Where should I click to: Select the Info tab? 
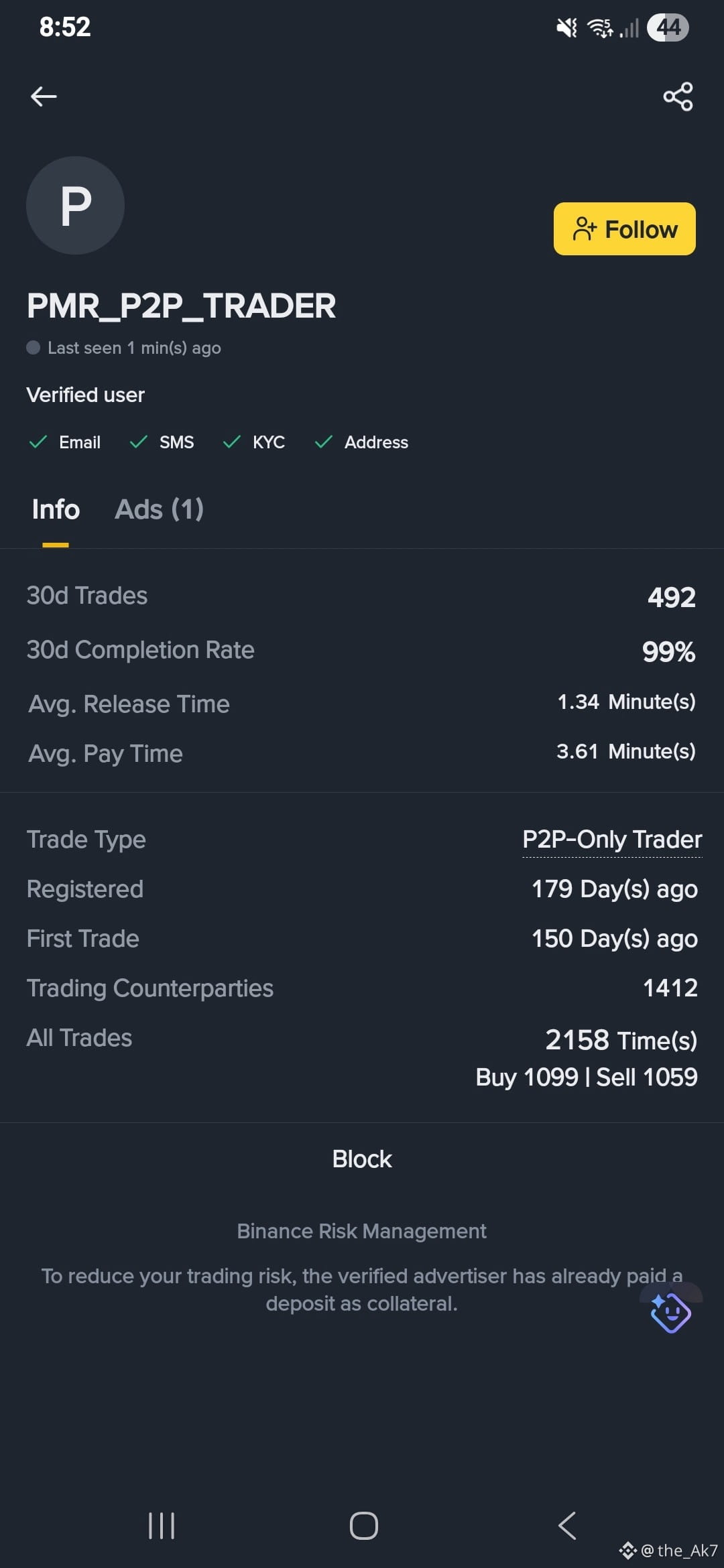(56, 509)
